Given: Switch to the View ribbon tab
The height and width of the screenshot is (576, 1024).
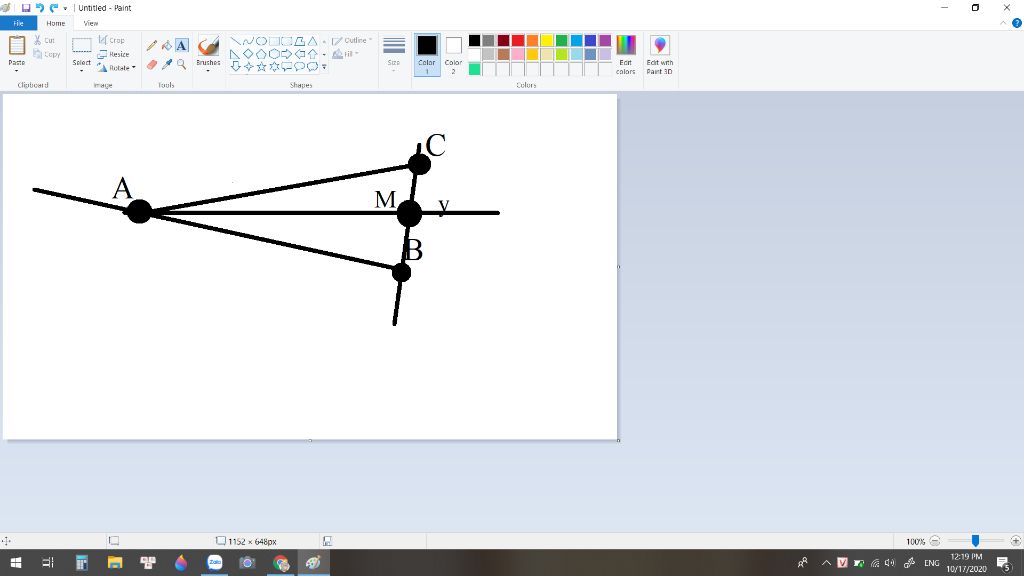Looking at the screenshot, I should pos(91,23).
